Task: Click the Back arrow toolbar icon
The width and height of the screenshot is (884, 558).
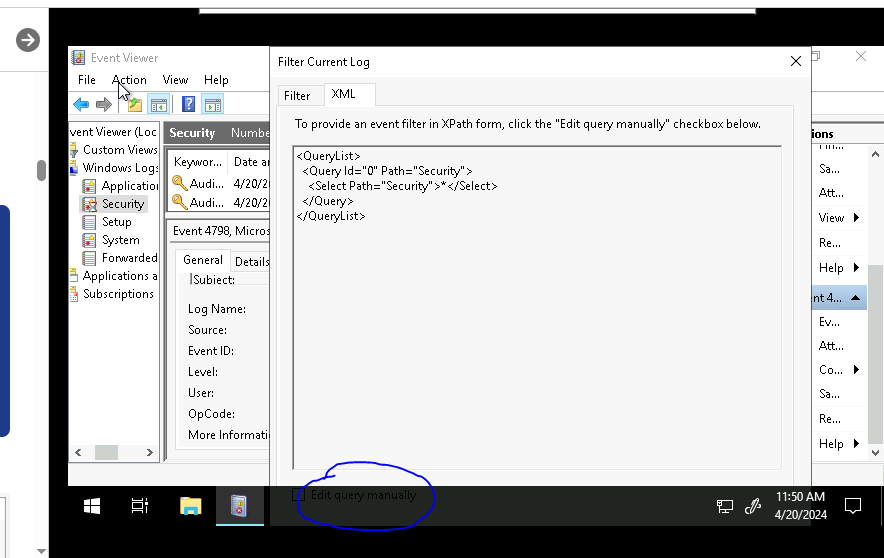Action: point(81,105)
